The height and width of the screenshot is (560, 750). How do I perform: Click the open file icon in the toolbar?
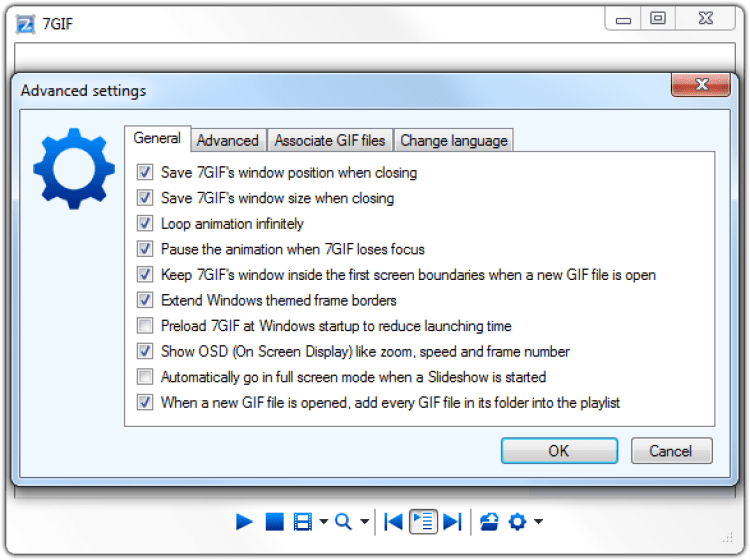click(x=489, y=522)
